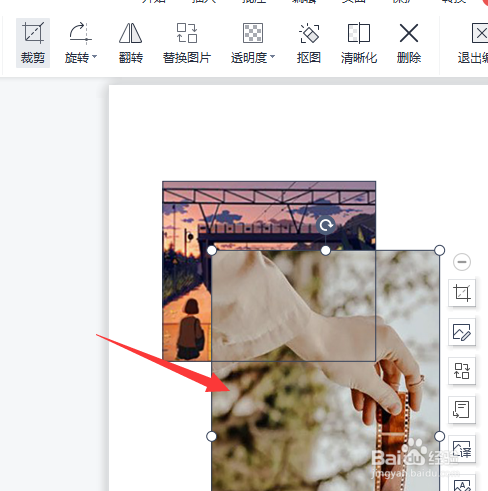Click the edit image icon in side toolbar
Screen dimensions: 488x491
coord(462,332)
